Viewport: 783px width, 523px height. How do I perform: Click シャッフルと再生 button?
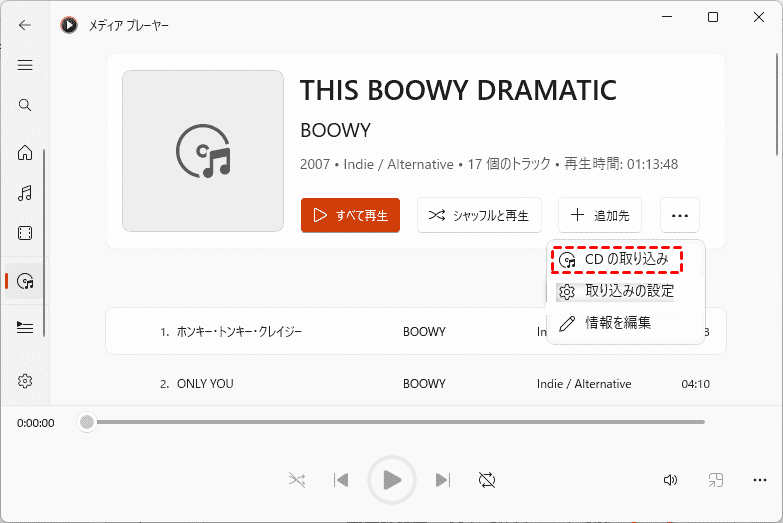pyautogui.click(x=479, y=215)
